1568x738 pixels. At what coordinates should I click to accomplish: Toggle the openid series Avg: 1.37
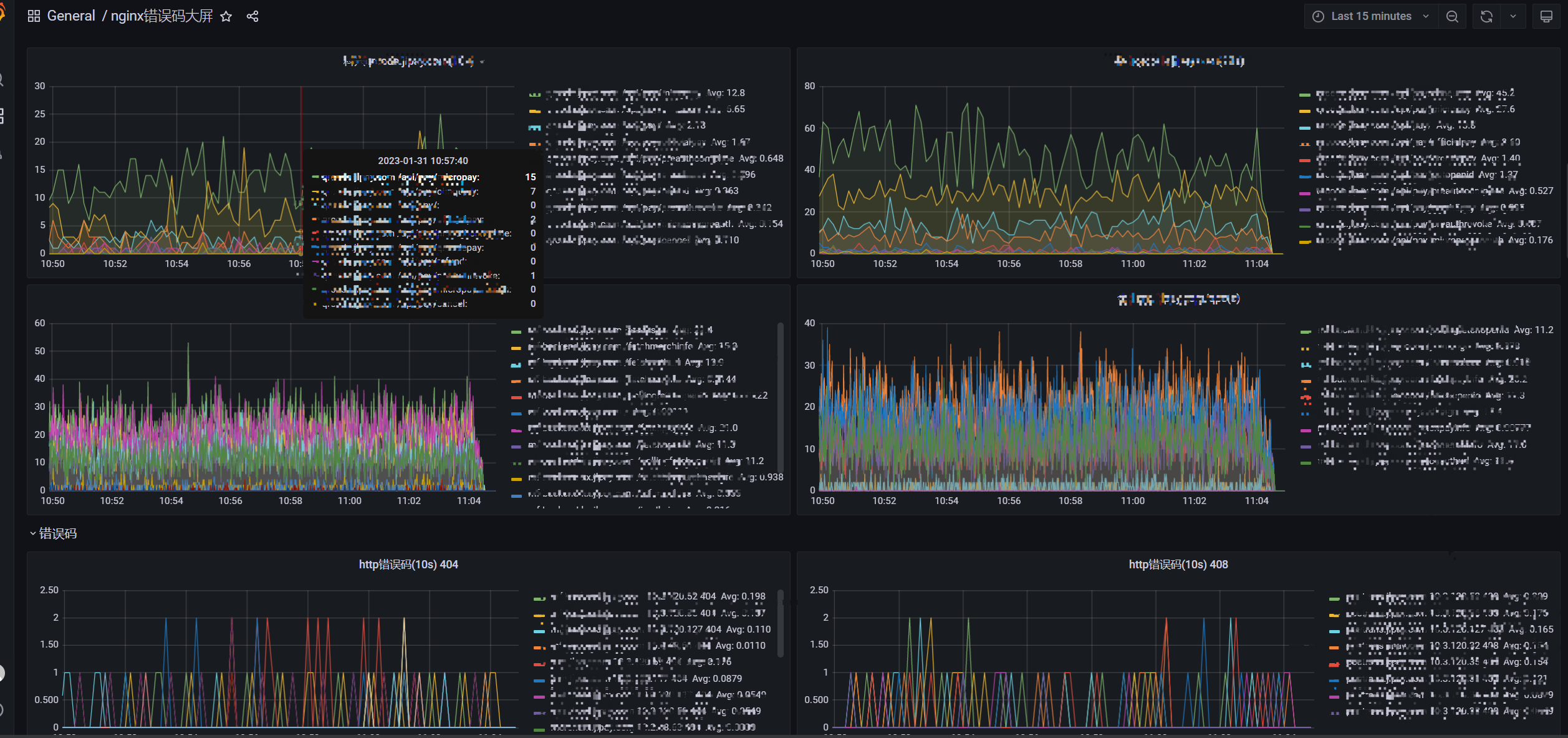pos(1417,175)
